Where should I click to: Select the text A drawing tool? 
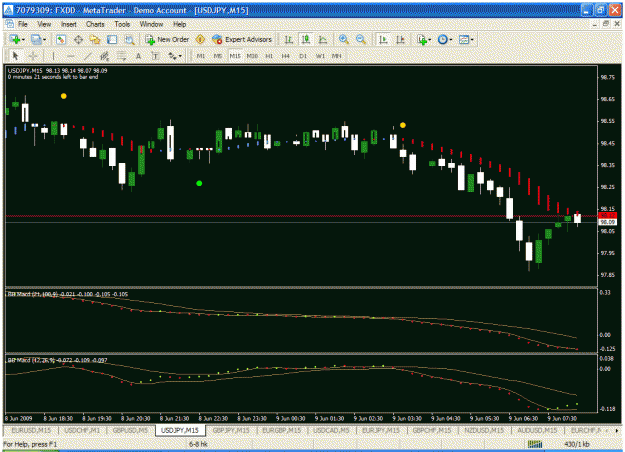coord(138,56)
